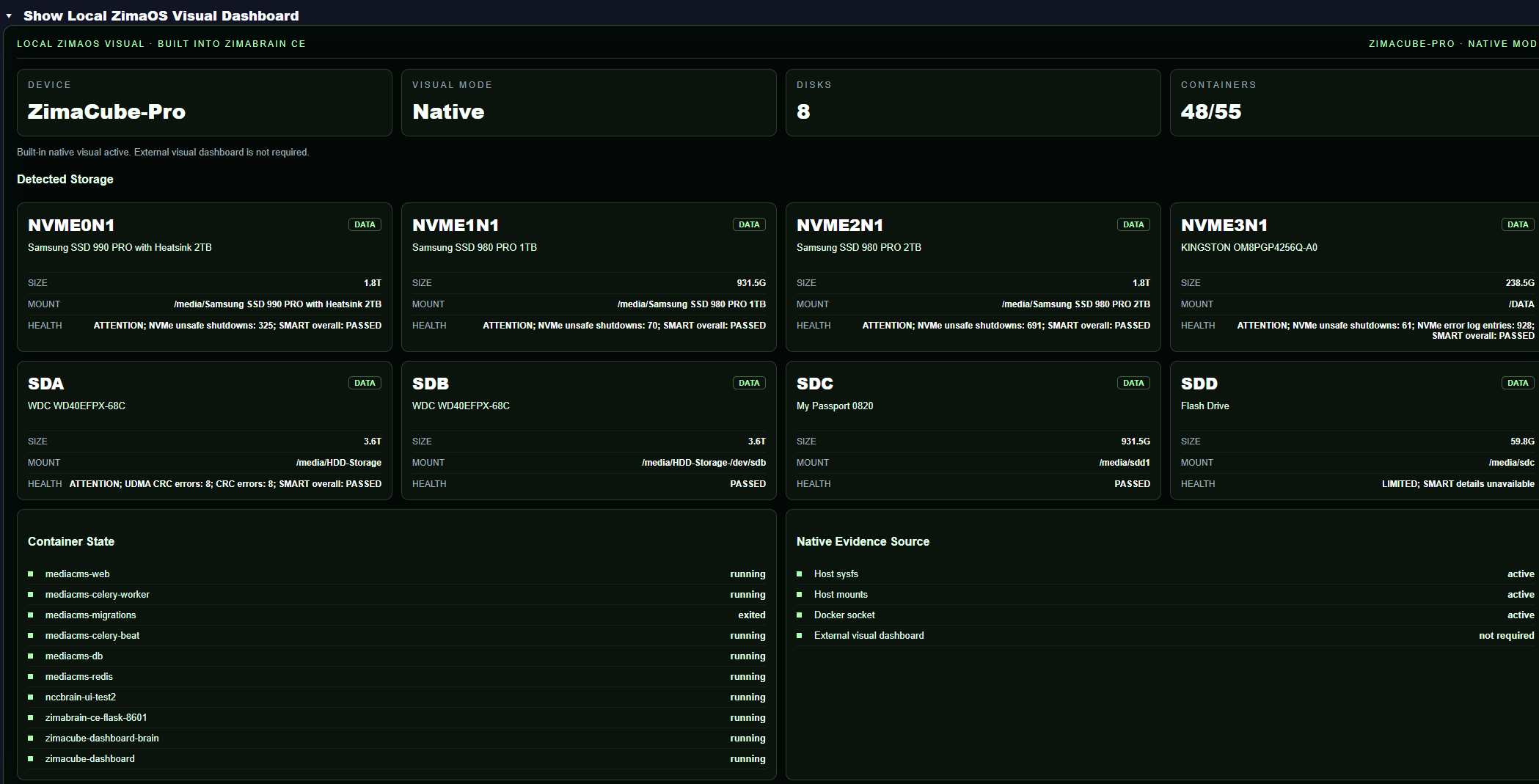
Task: Click model text KINGSTON OM8PGP4256Q-A0
Action: pyautogui.click(x=1249, y=247)
